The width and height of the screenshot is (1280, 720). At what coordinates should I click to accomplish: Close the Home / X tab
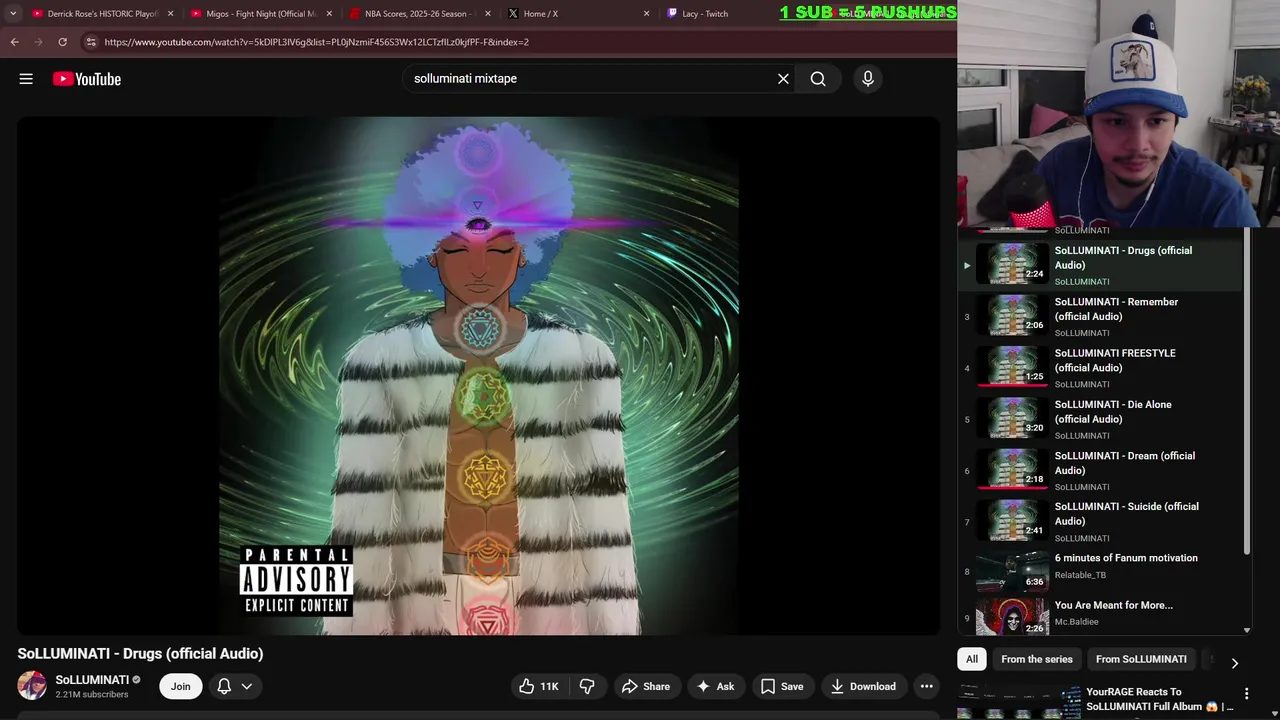[x=646, y=14]
